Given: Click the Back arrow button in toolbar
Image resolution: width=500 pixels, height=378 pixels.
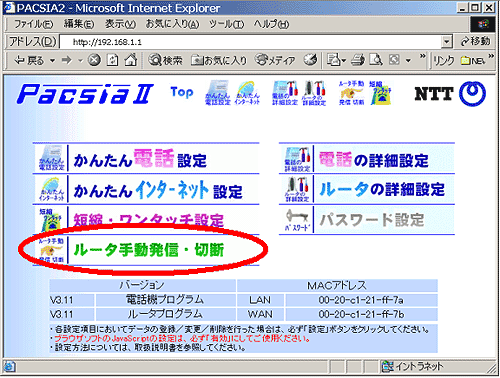Looking at the screenshot, I should tap(29, 60).
